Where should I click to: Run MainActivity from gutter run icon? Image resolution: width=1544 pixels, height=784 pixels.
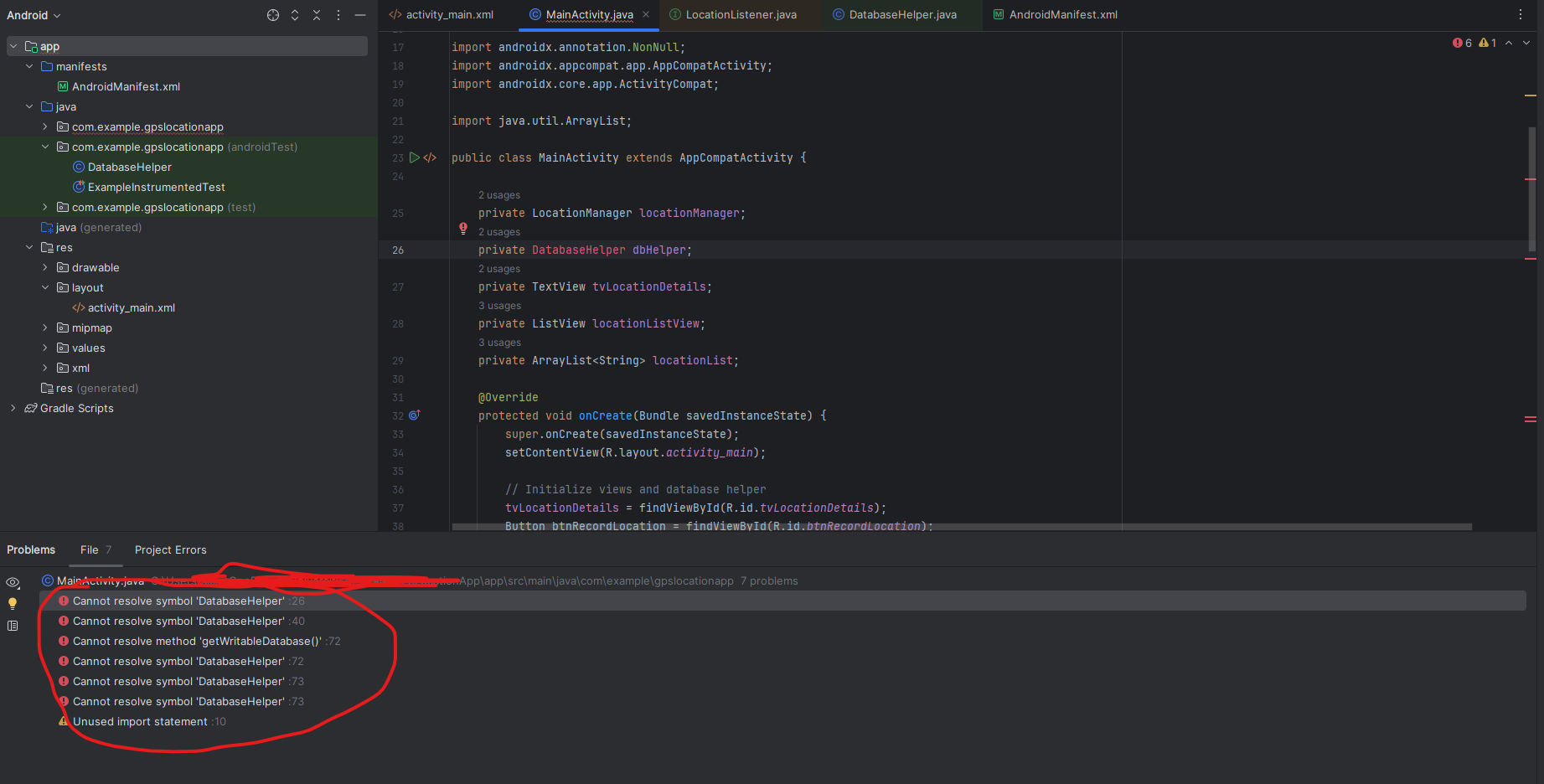pyautogui.click(x=414, y=157)
